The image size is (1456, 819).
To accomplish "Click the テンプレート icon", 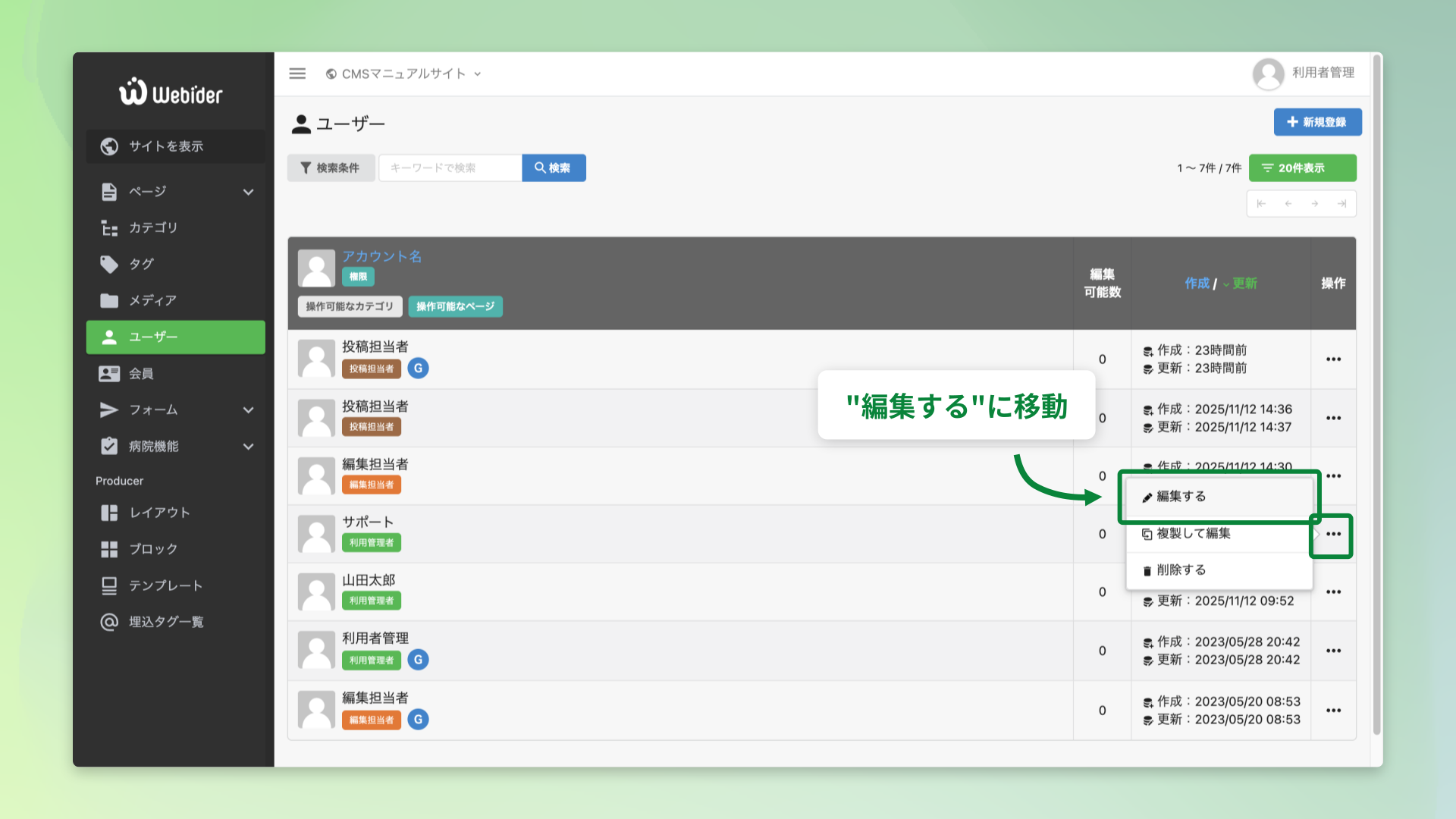I will 109,585.
